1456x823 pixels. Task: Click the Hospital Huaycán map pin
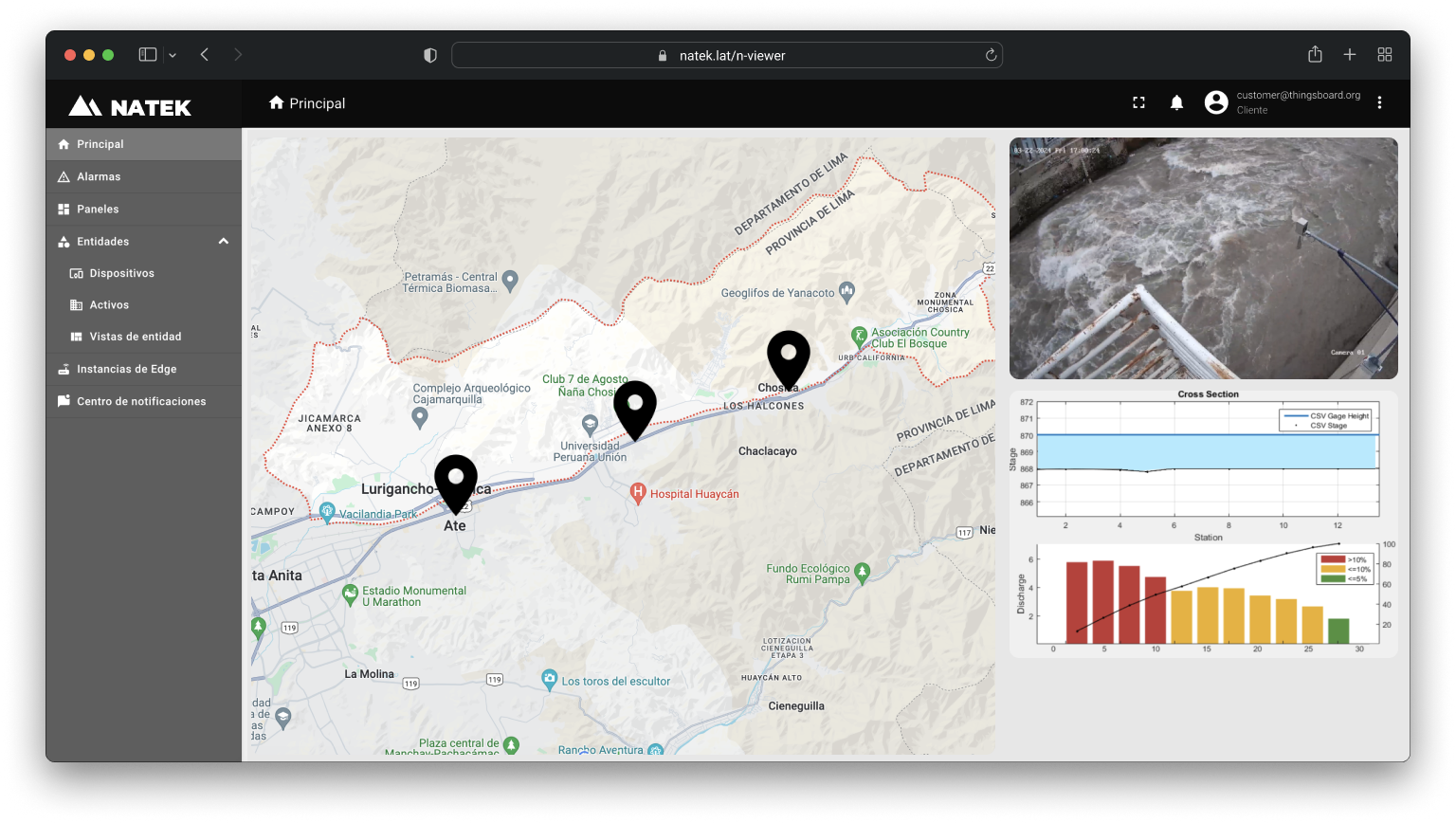coord(639,493)
